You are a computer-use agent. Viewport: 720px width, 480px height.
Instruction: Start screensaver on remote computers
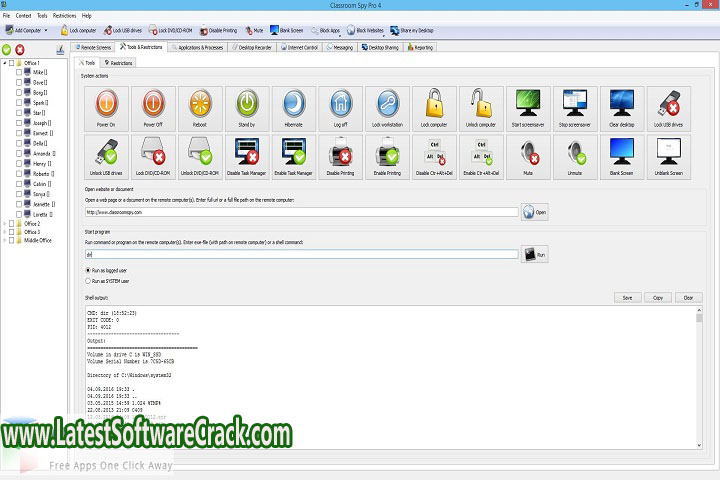[x=528, y=108]
